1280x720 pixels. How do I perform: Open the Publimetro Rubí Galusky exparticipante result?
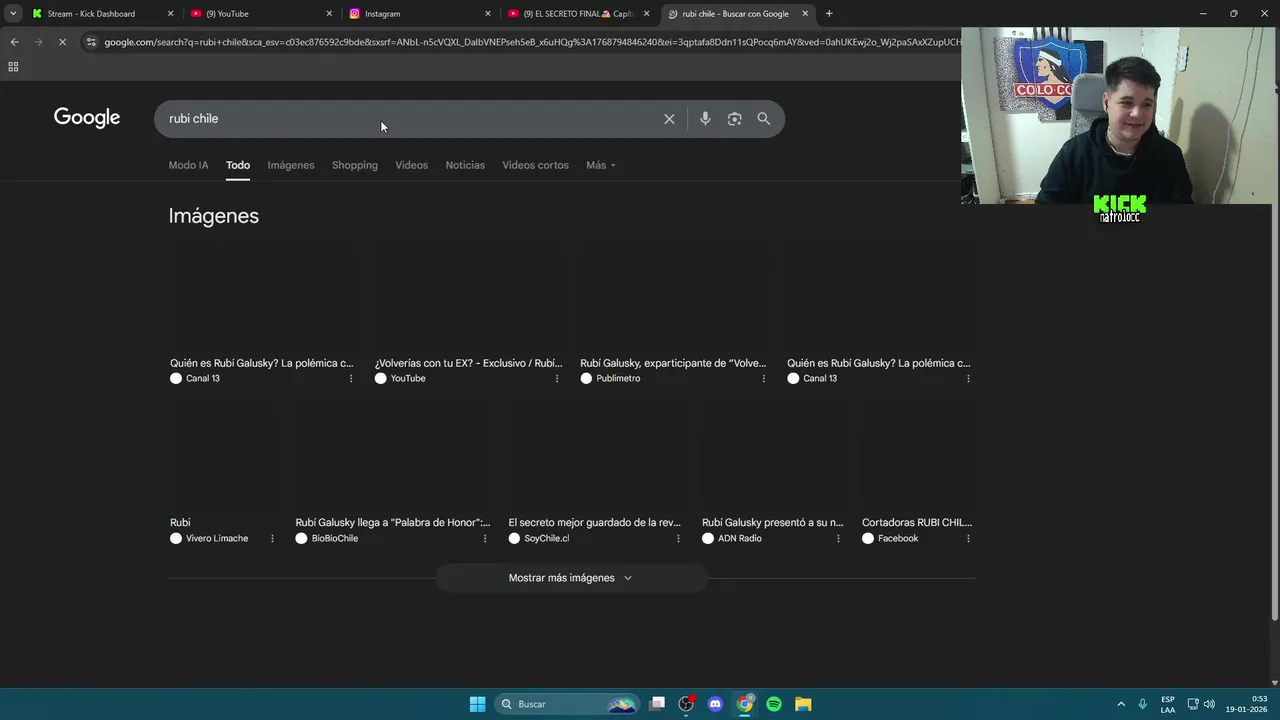click(673, 363)
